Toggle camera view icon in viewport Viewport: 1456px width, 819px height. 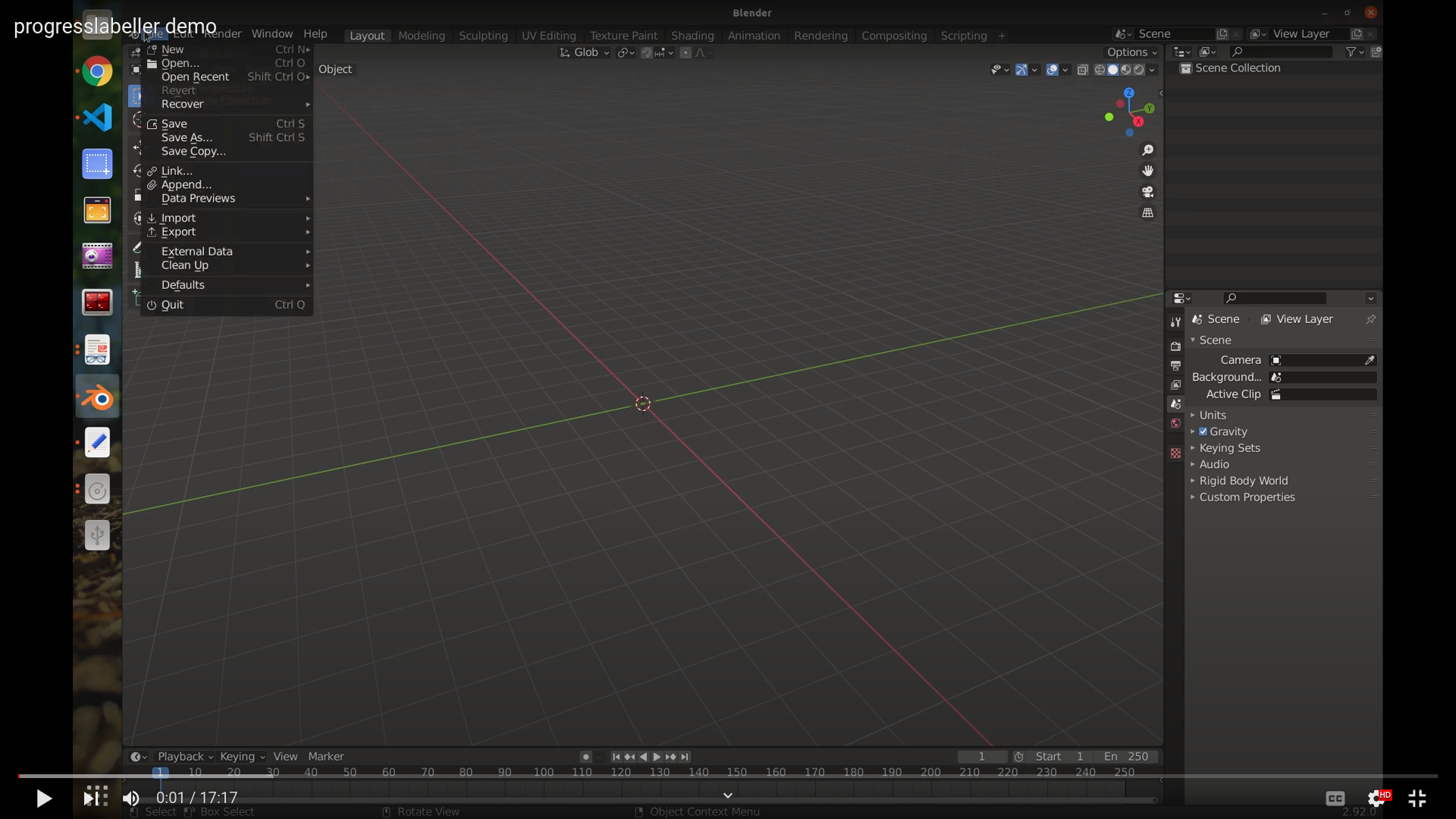[x=1147, y=192]
